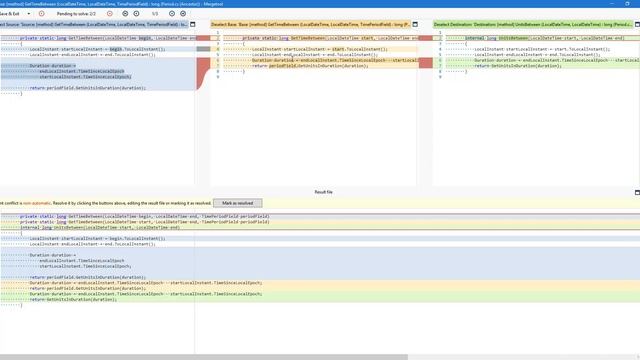The height and width of the screenshot is (360, 640).
Task: Click horizontal scrollbar at bottom of result pane
Action: [204, 357]
